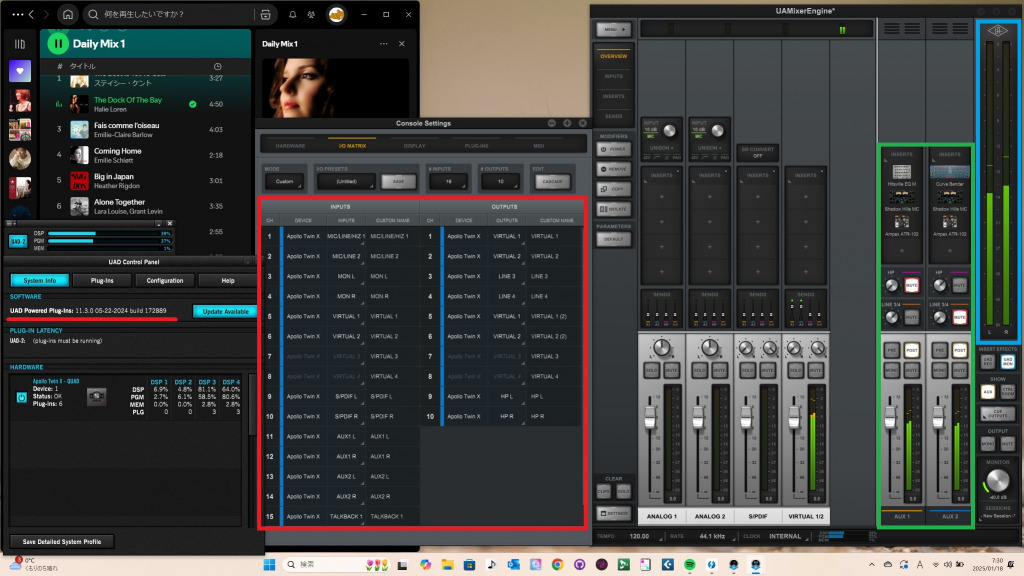This screenshot has height=576, width=1024.
Task: Toggle PRE on the AUX 1 channel
Action: [x=890, y=350]
